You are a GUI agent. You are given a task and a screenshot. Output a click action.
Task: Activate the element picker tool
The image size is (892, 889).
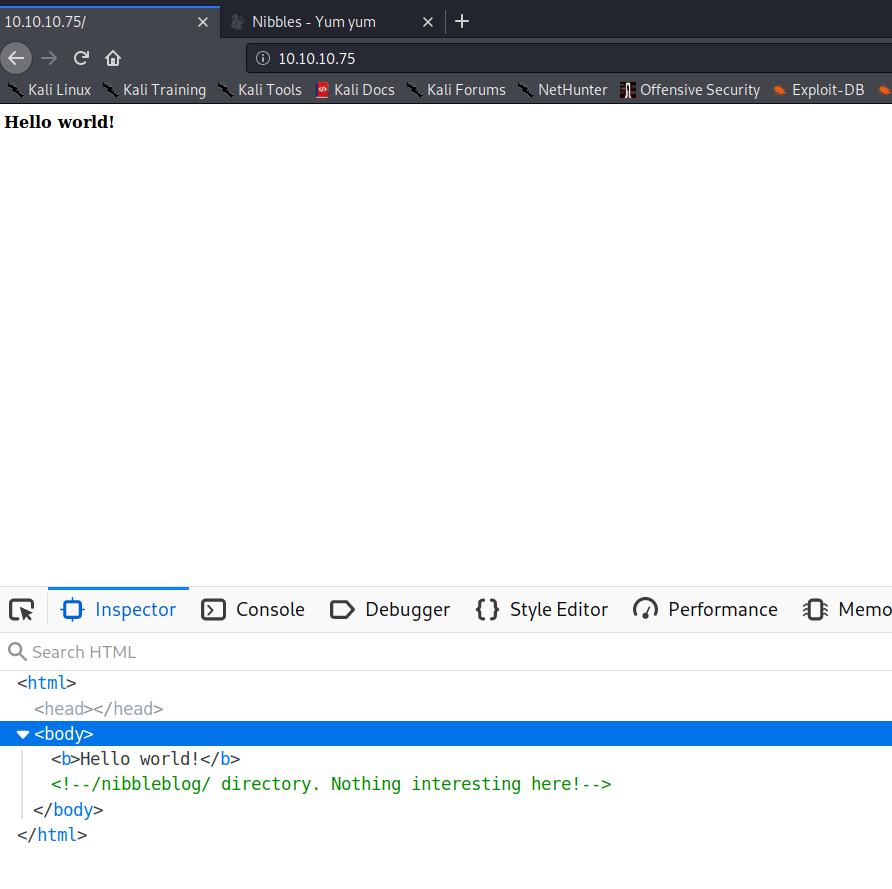pos(21,610)
